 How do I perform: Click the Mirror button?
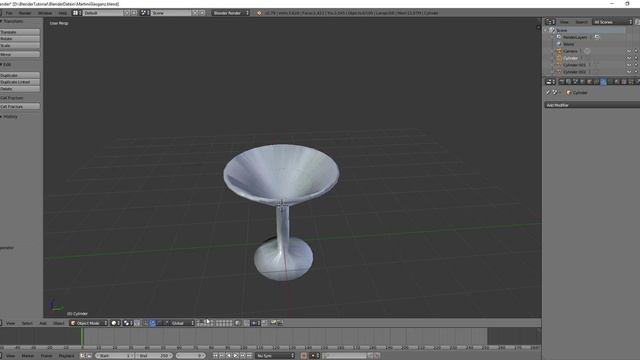coord(20,54)
